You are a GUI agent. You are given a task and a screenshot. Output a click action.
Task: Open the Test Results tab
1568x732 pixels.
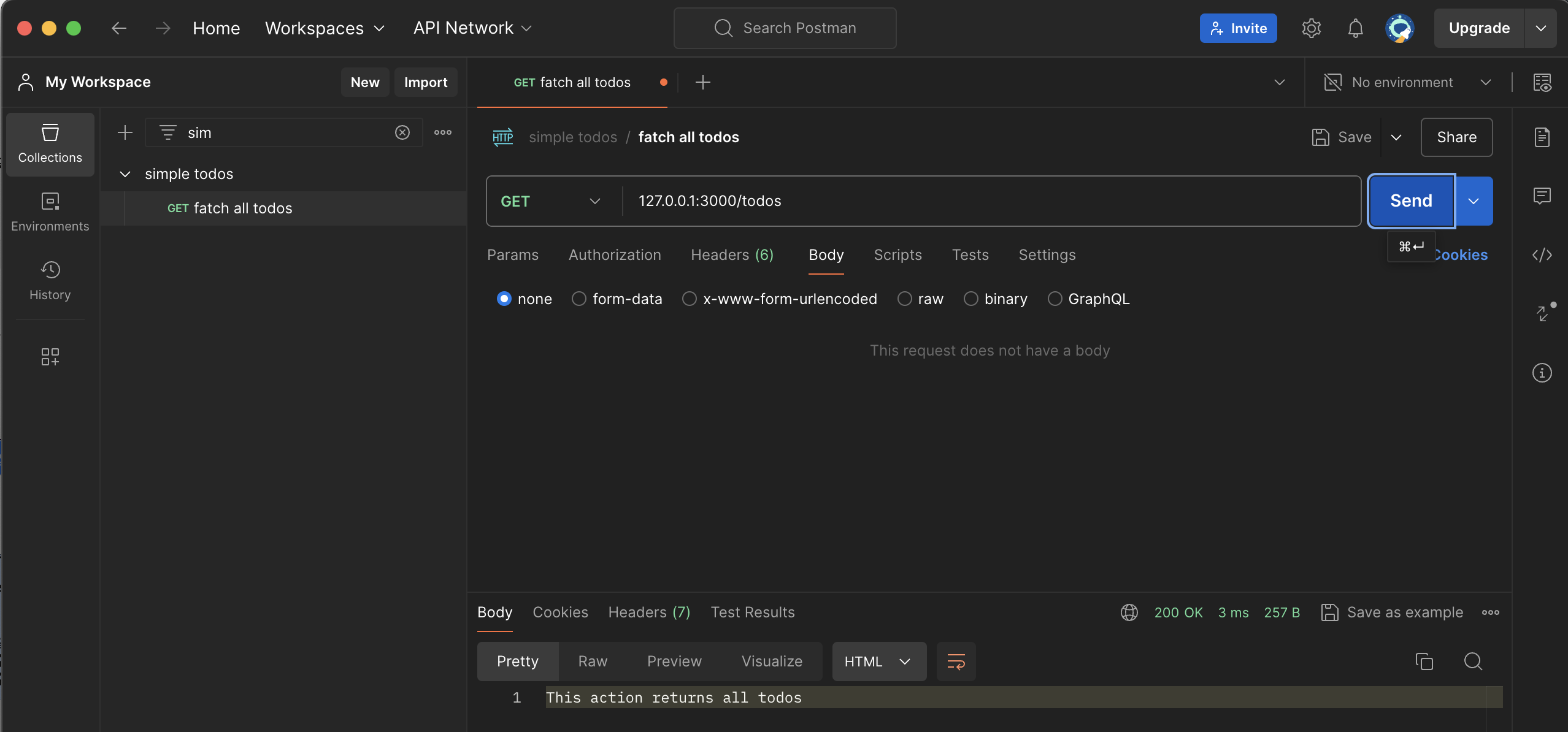pyautogui.click(x=752, y=612)
